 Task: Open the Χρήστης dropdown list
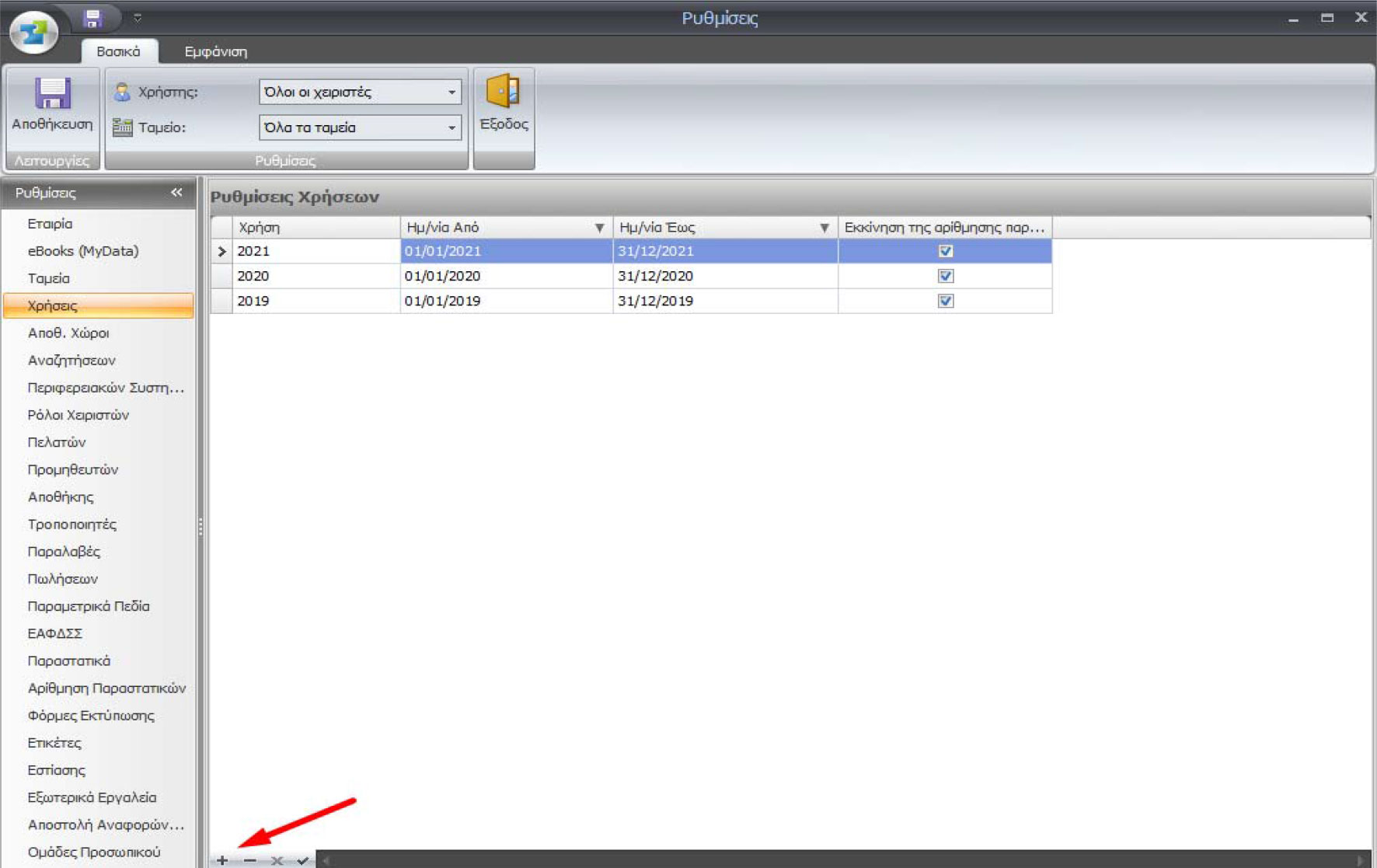pos(451,92)
